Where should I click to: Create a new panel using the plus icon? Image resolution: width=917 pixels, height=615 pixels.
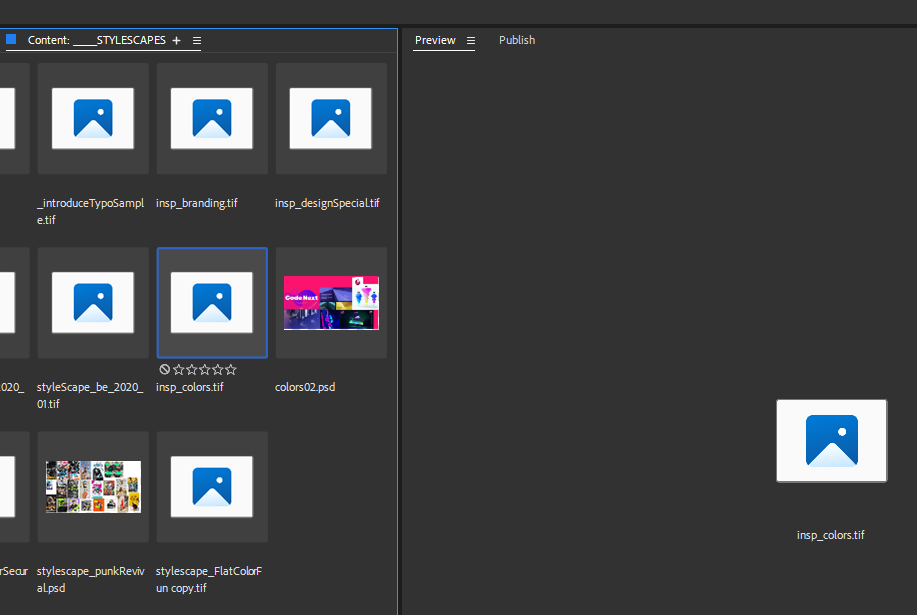click(176, 40)
